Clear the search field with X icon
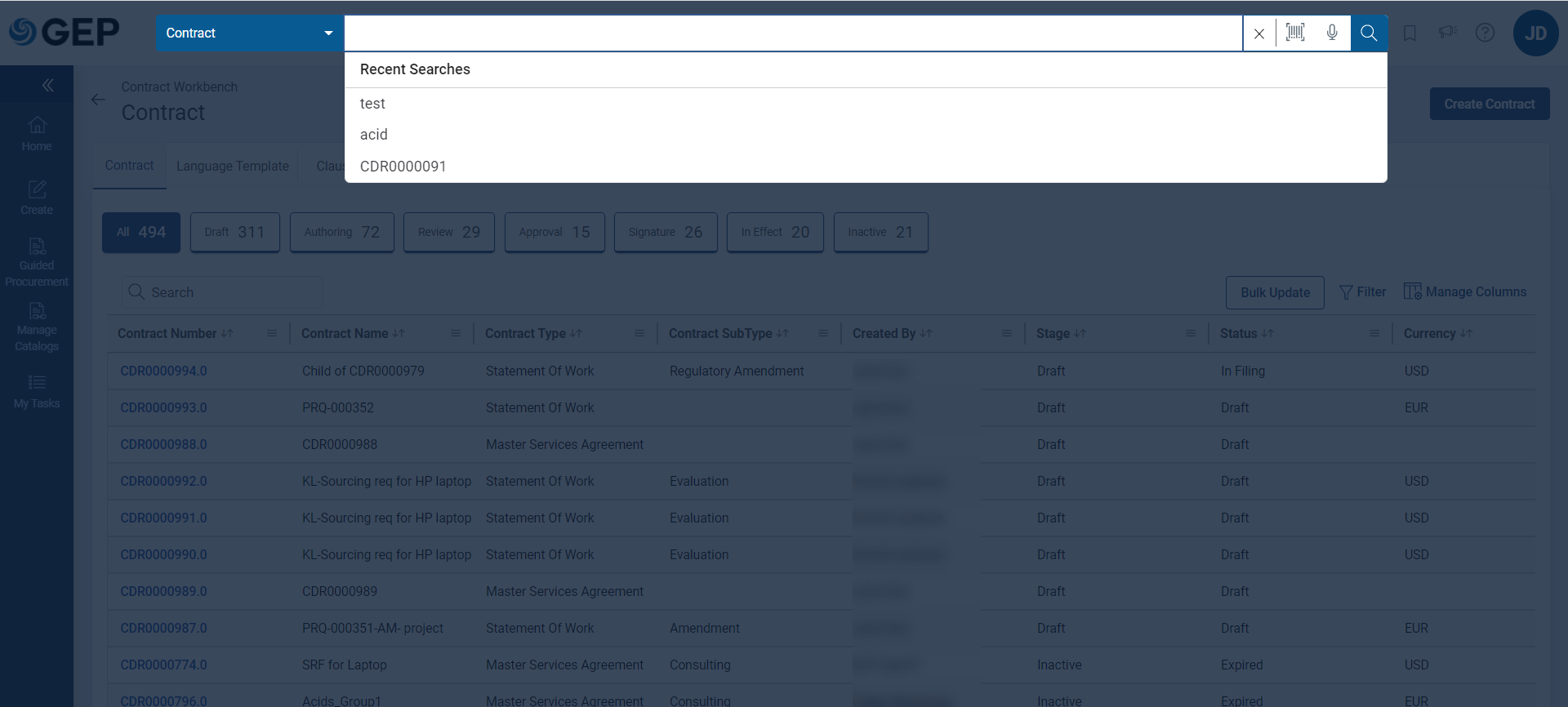Screen dimensions: 1568x707 coord(1259,33)
